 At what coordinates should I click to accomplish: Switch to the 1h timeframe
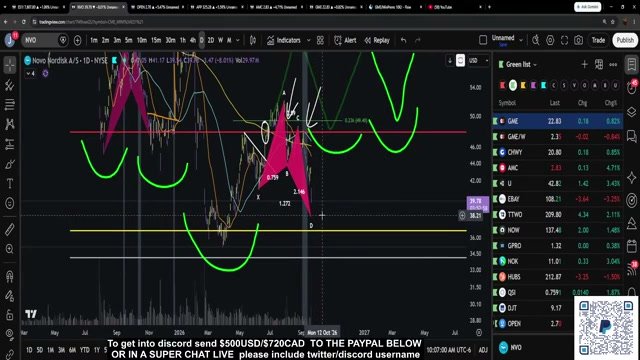click(x=183, y=40)
